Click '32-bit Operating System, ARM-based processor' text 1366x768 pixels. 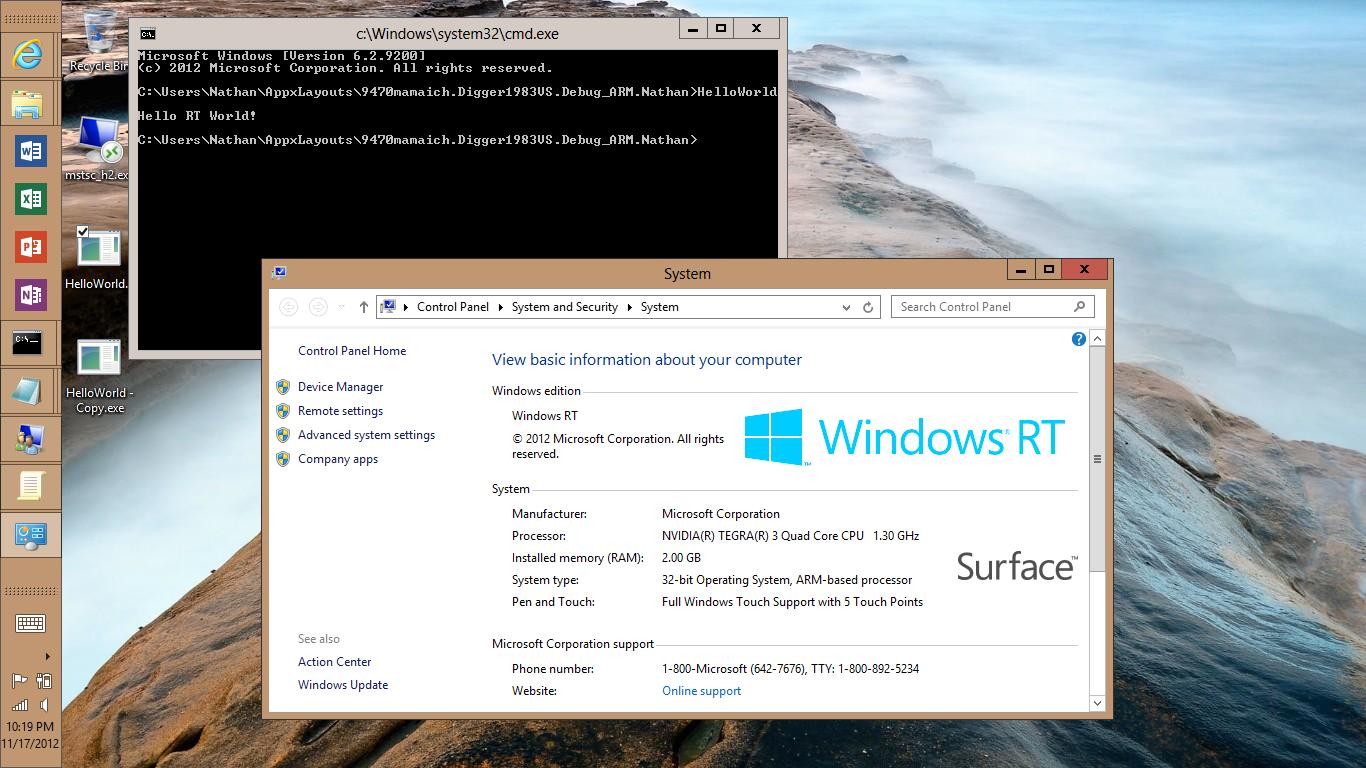(x=787, y=580)
